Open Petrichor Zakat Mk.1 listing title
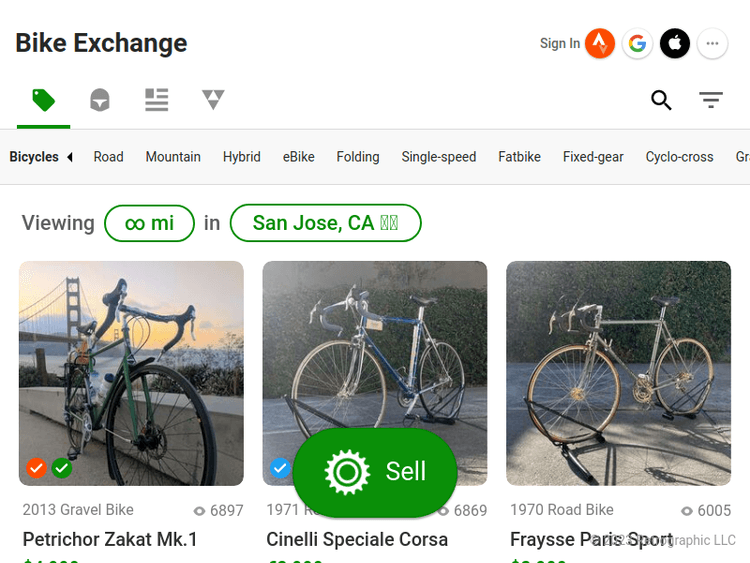This screenshot has height=563, width=750. [110, 540]
